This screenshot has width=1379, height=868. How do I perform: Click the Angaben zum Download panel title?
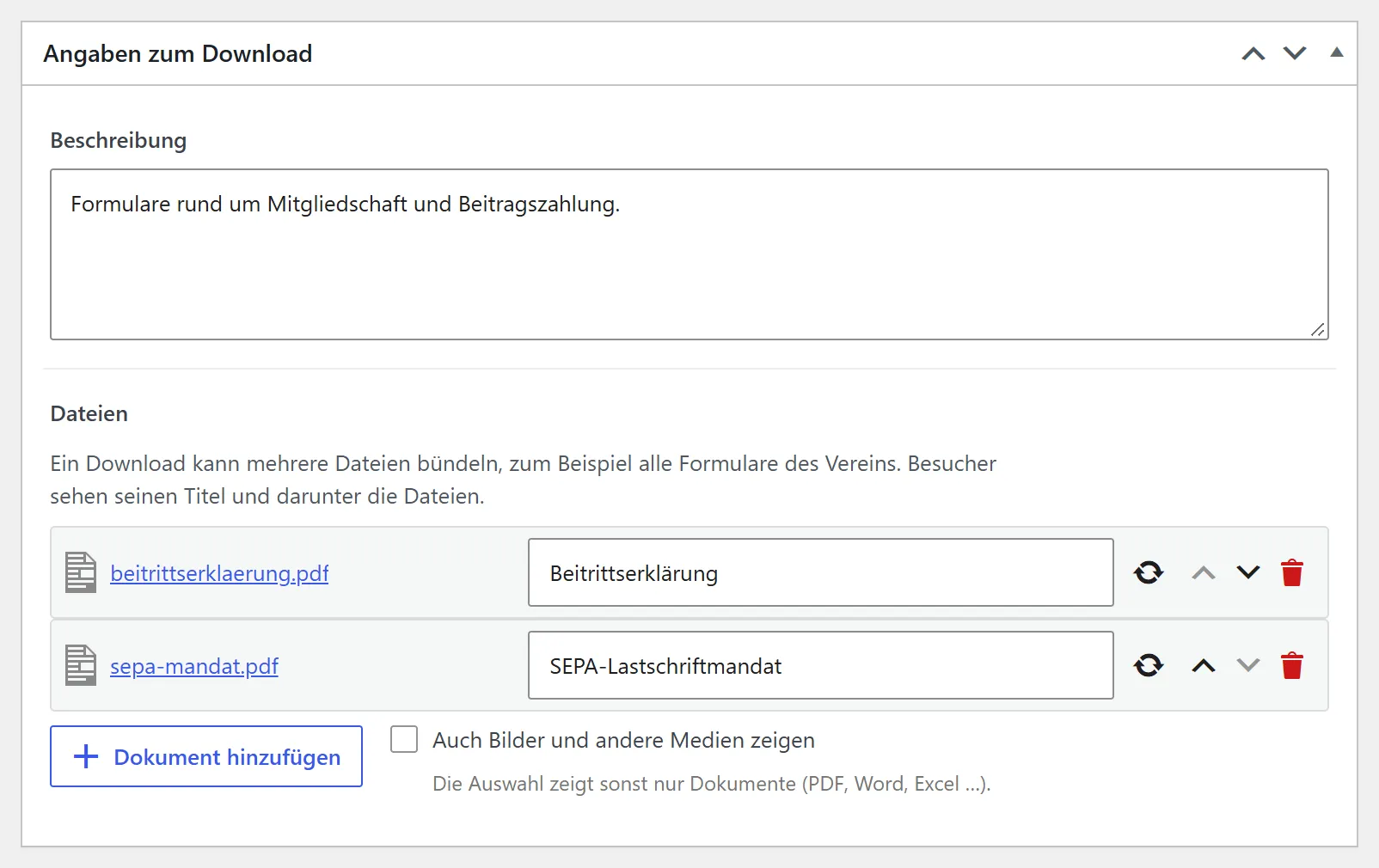tap(178, 54)
